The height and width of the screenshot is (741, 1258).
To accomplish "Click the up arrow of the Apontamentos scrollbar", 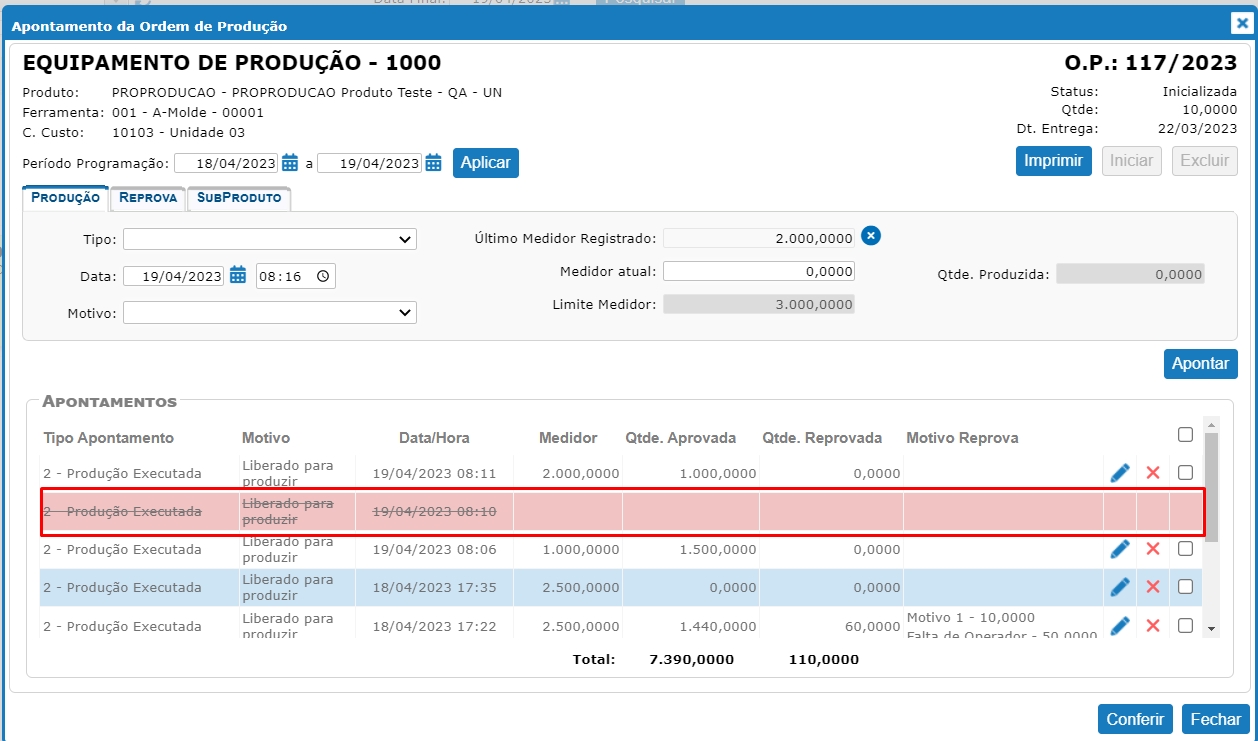I will [1211, 425].
